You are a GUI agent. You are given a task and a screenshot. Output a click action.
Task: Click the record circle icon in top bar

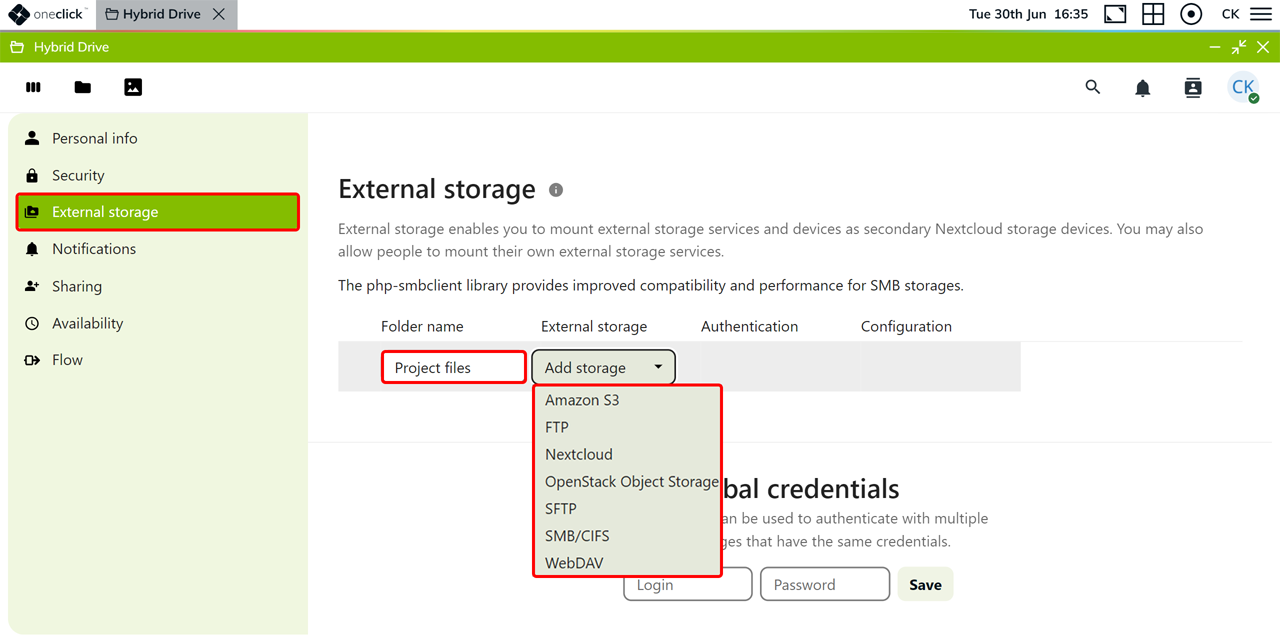(x=1191, y=14)
